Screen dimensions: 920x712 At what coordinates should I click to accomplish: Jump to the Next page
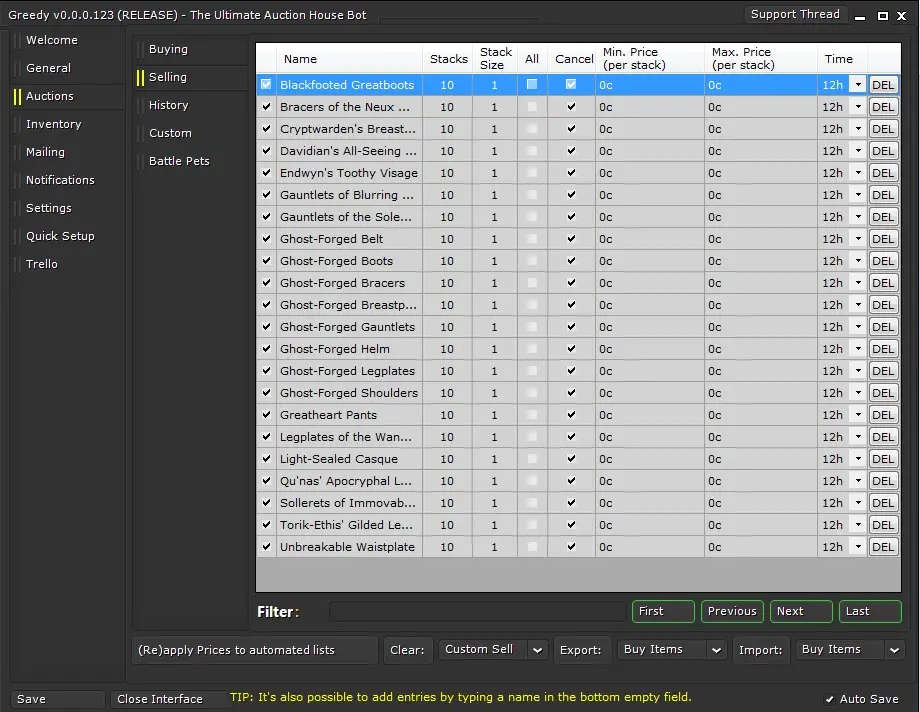click(801, 611)
